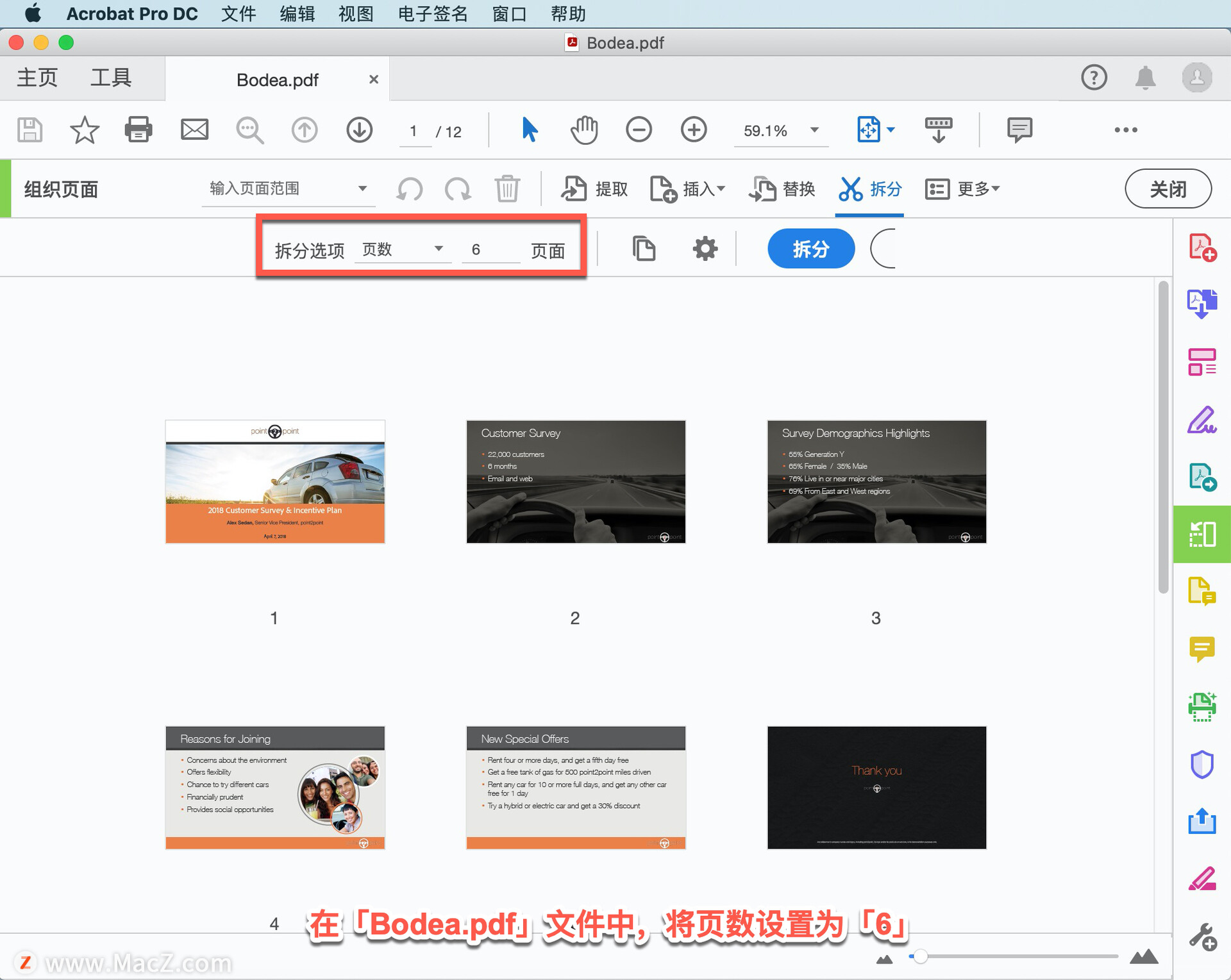Expand the 页数 split-by dropdown

click(x=439, y=249)
